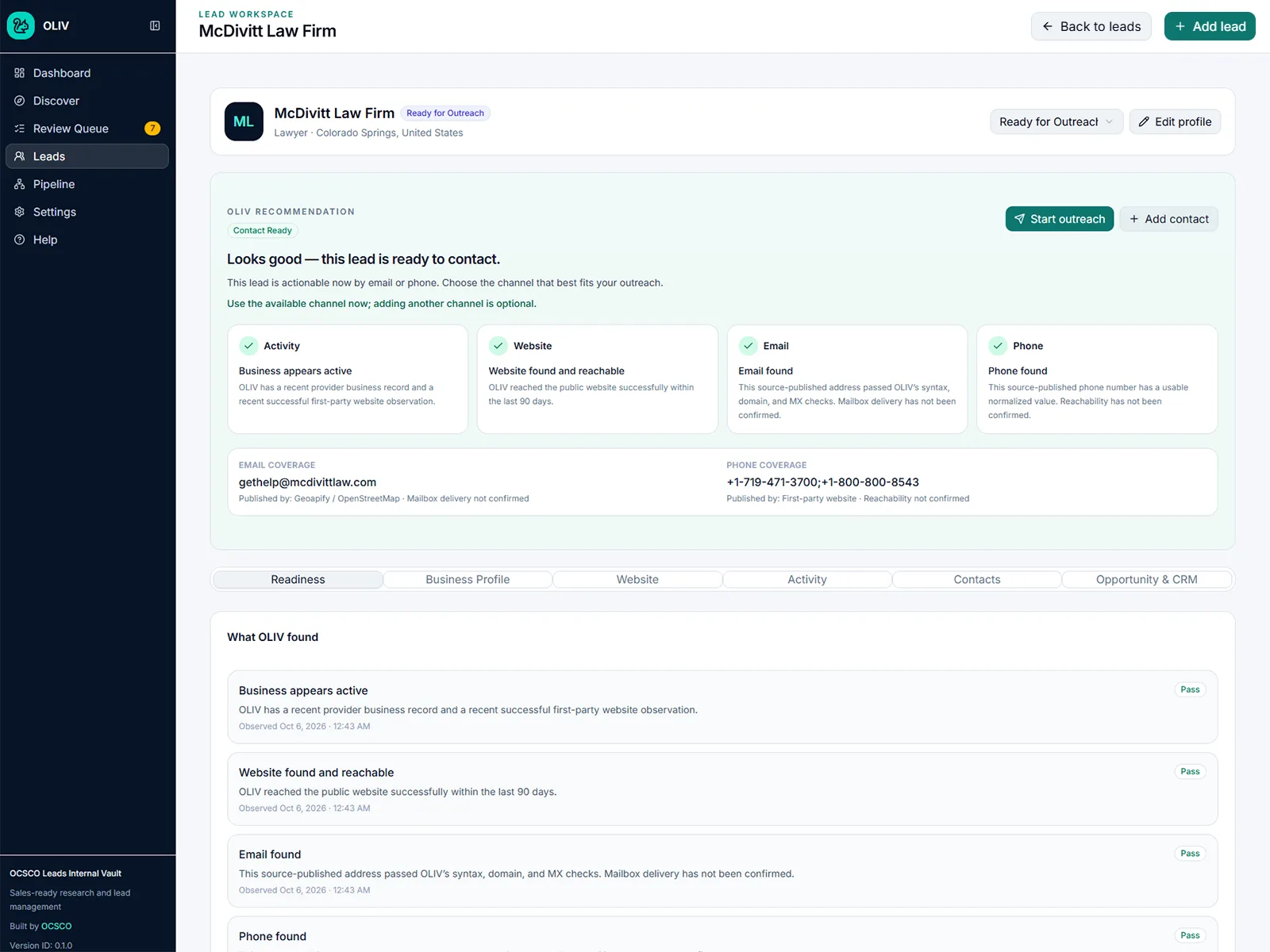The width and height of the screenshot is (1270, 952).
Task: Open Help in the sidebar
Action: [x=87, y=240]
